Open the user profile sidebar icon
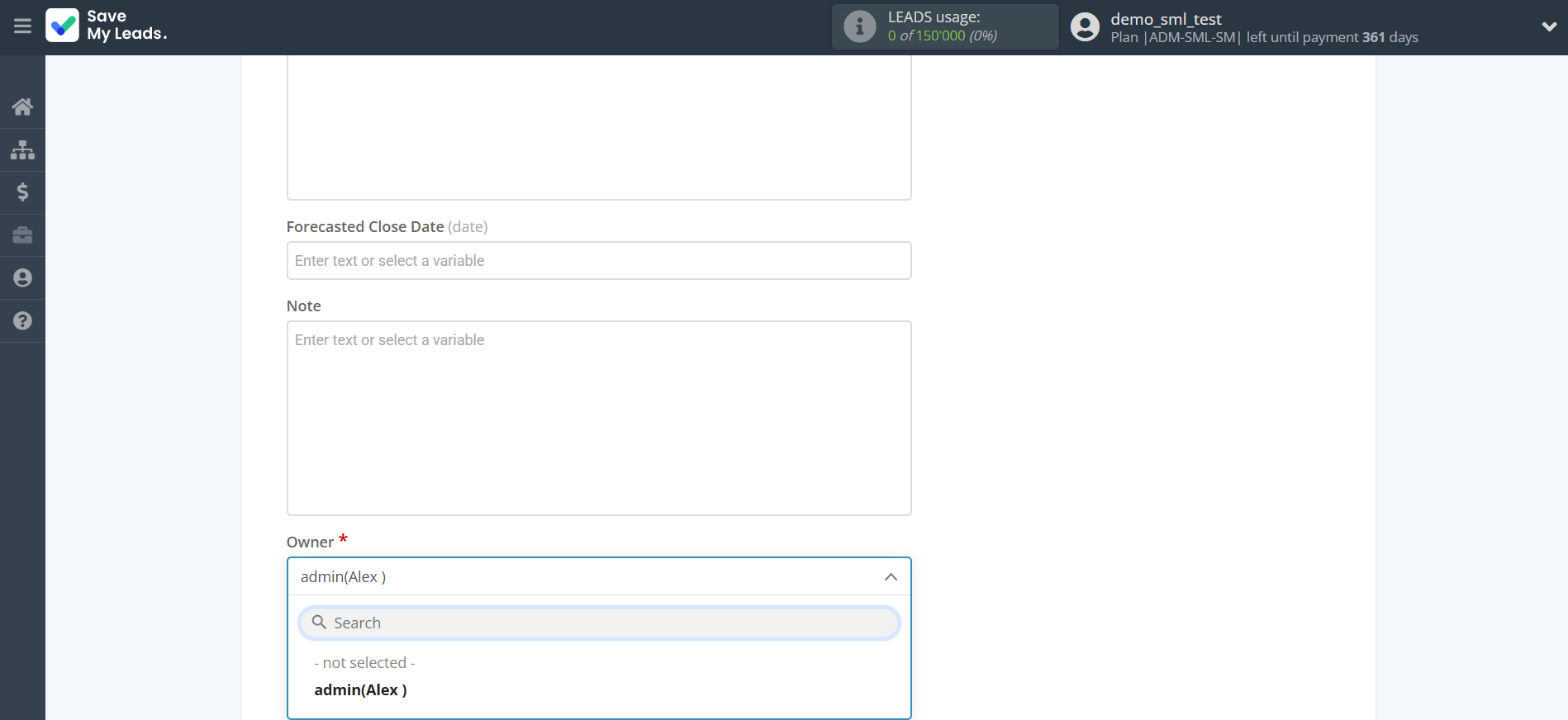The height and width of the screenshot is (720, 1568). pyautogui.click(x=22, y=278)
